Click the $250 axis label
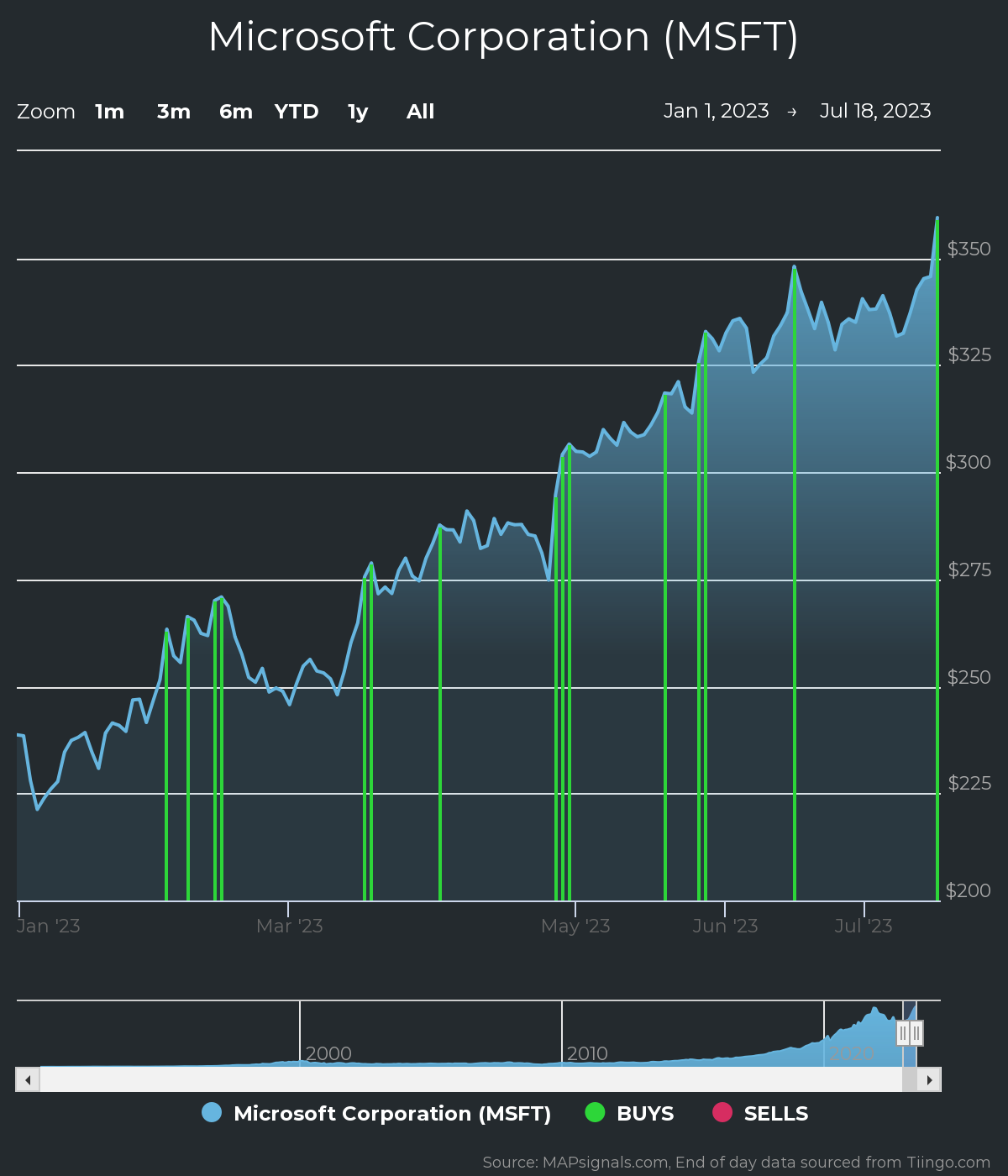Image resolution: width=1008 pixels, height=1176 pixels. coord(969,677)
